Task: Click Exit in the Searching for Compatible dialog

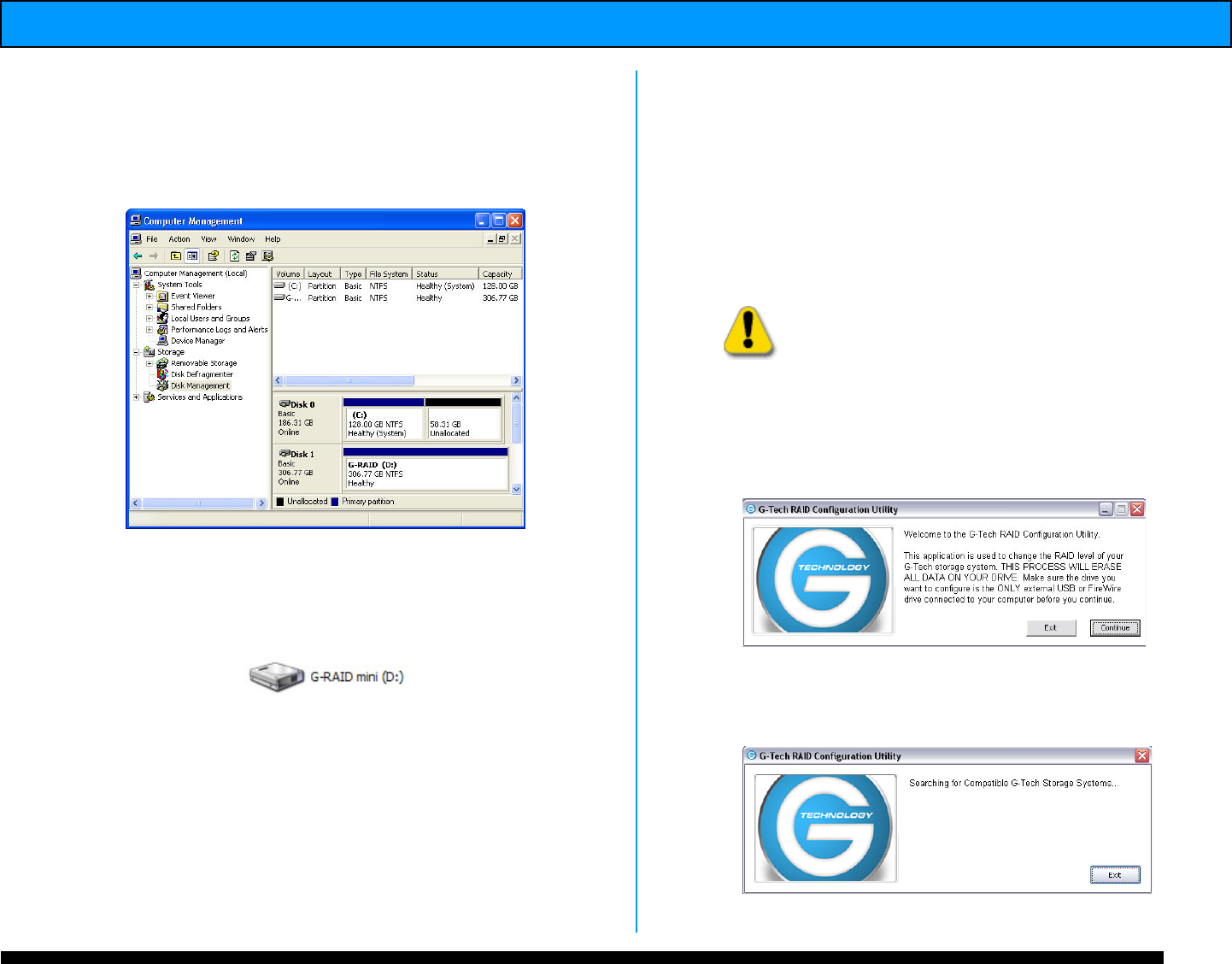Action: pos(1115,874)
